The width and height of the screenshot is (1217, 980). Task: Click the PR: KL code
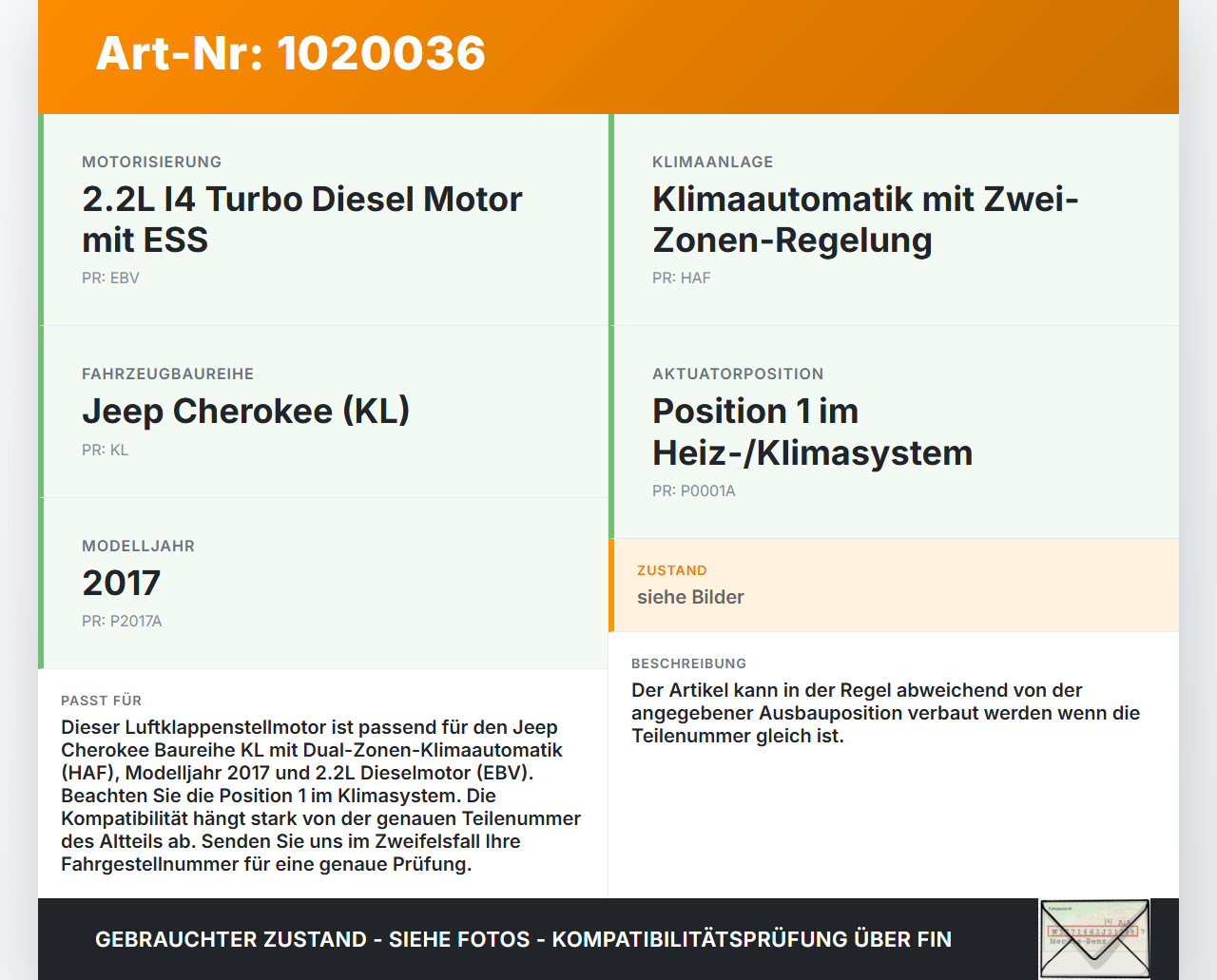coord(106,450)
